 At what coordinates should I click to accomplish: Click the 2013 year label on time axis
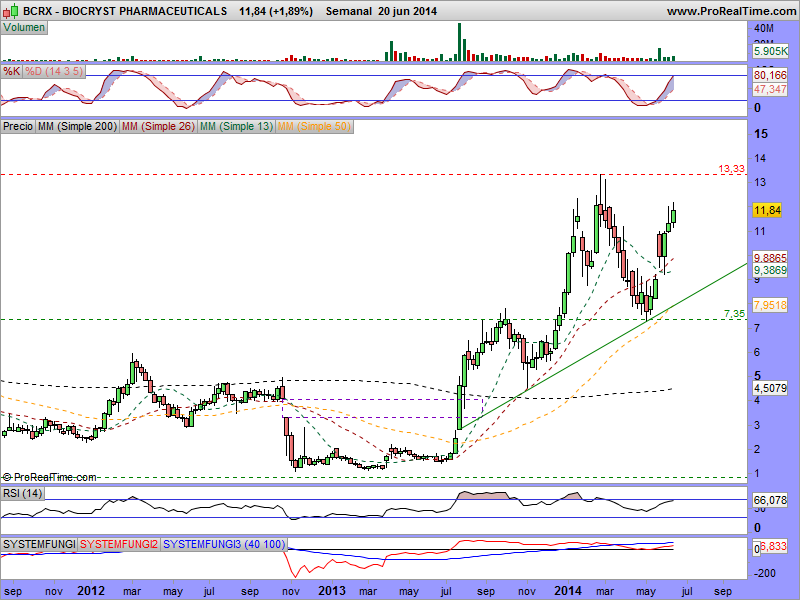pyautogui.click(x=332, y=591)
